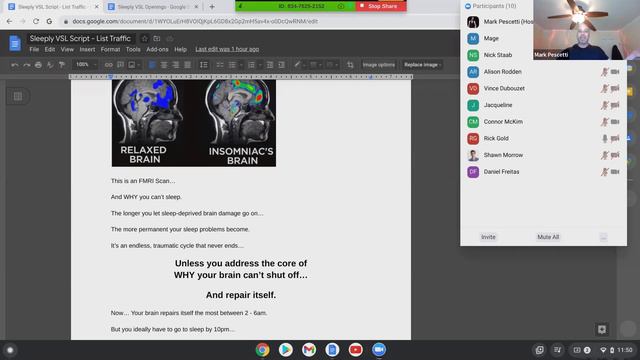
Task: Select the crop image tool
Action: pos(350,64)
